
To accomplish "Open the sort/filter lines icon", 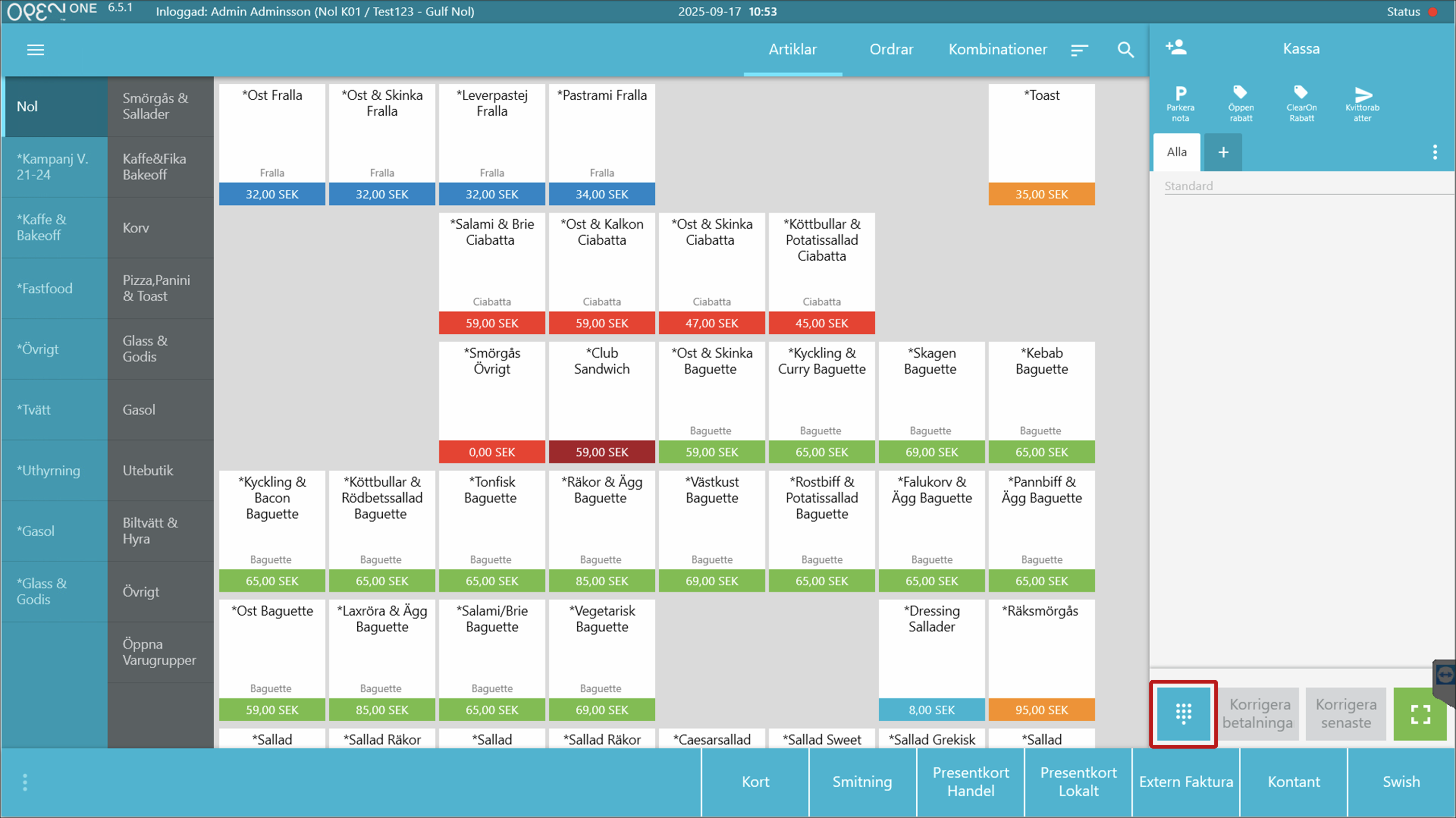I will (1079, 50).
